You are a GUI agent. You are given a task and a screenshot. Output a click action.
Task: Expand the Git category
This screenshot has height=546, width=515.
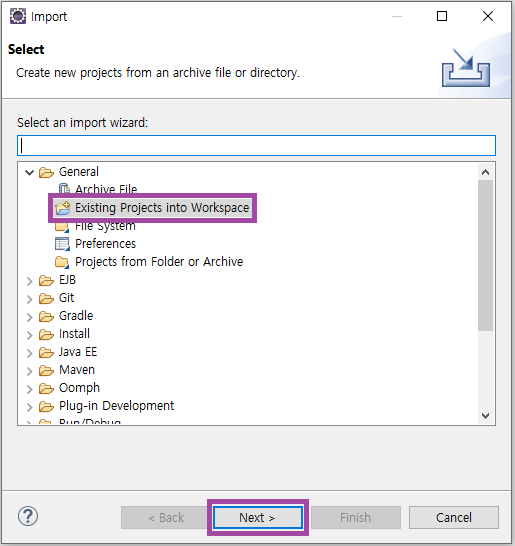[x=30, y=299]
